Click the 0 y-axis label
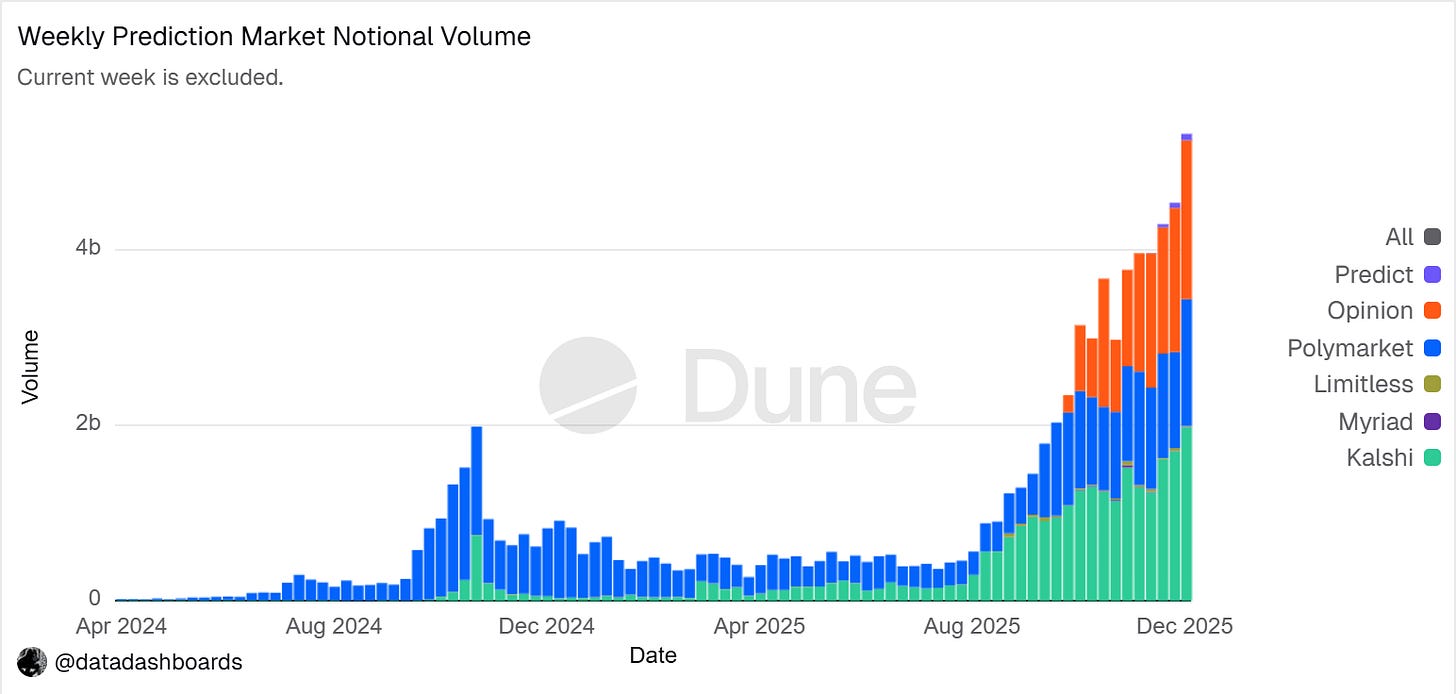1456x694 pixels. click(95, 599)
